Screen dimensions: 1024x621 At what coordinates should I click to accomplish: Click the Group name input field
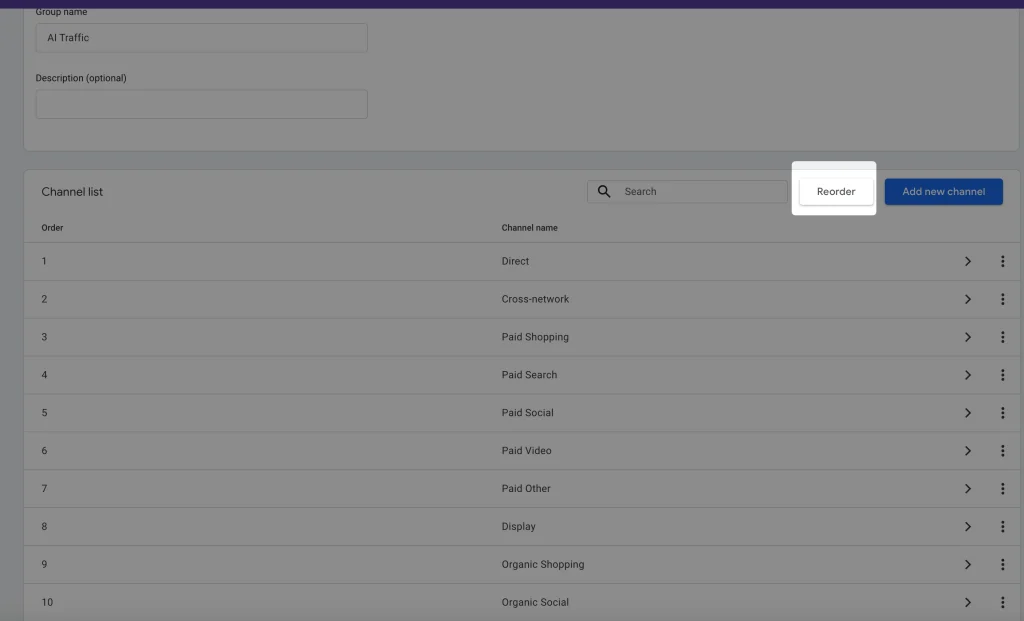click(200, 37)
